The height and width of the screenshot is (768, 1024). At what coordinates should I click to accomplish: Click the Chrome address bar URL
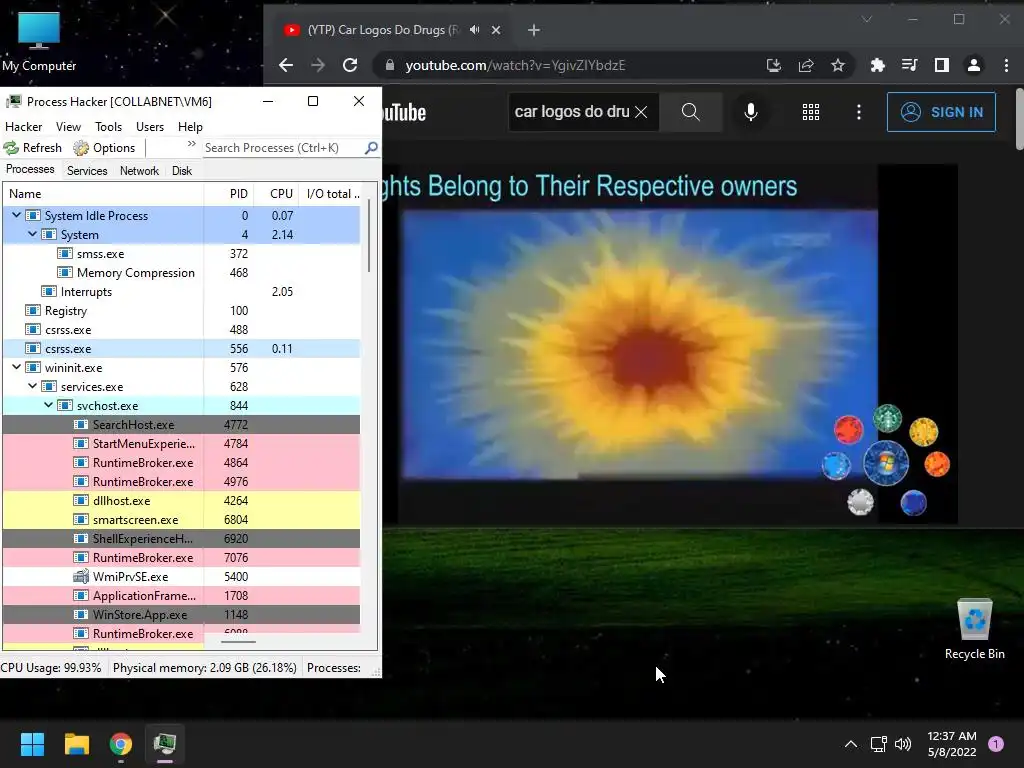pos(515,65)
